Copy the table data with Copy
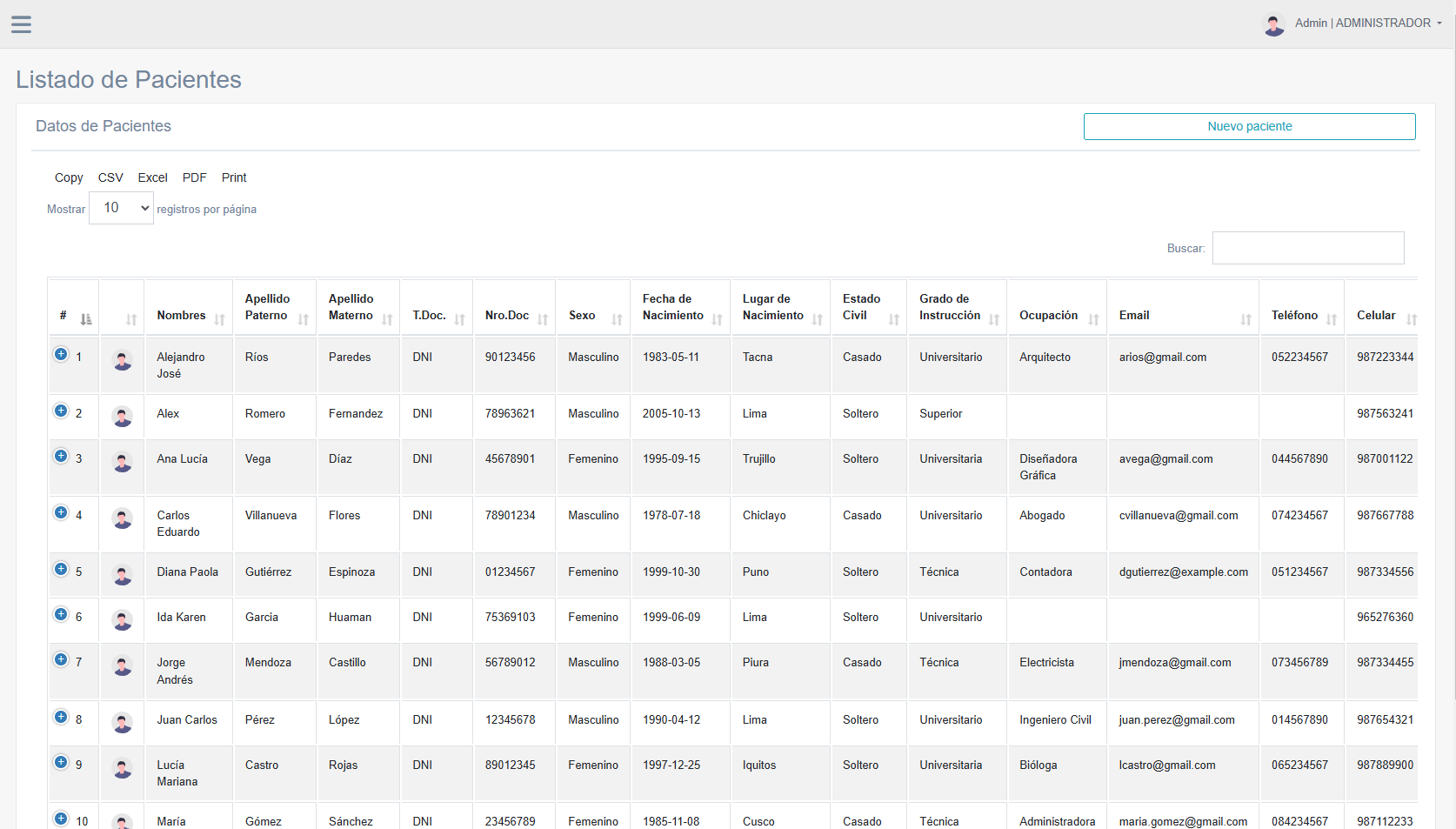 coord(69,177)
